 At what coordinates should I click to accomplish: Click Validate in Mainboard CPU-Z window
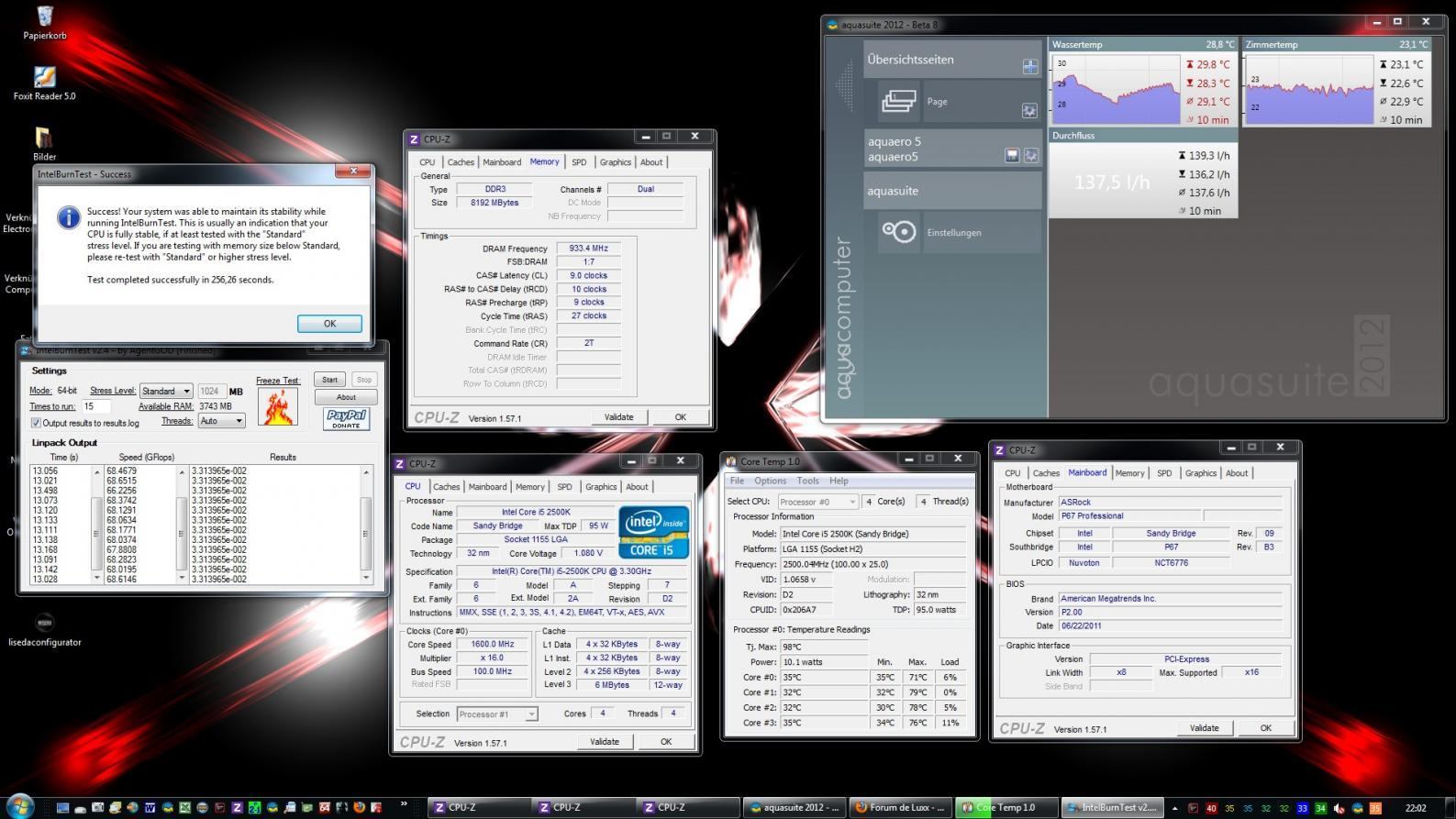click(x=1204, y=727)
